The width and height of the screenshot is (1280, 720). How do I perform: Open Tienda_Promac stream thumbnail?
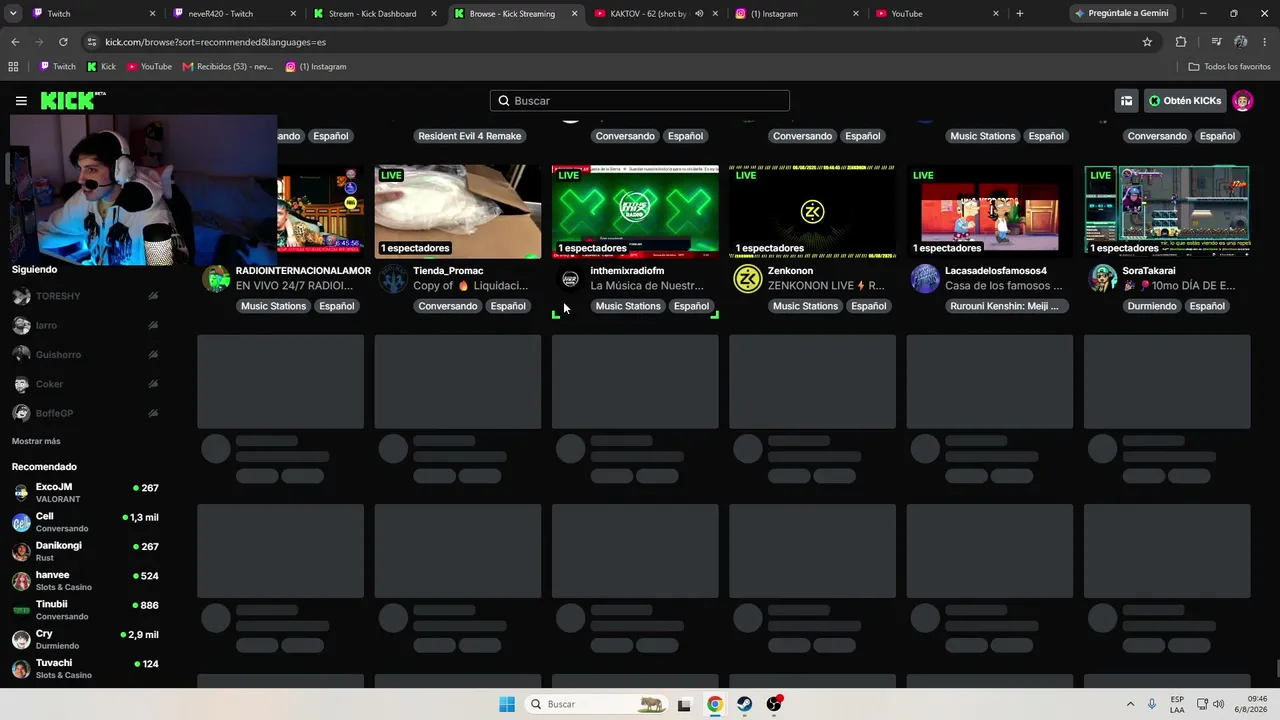458,211
